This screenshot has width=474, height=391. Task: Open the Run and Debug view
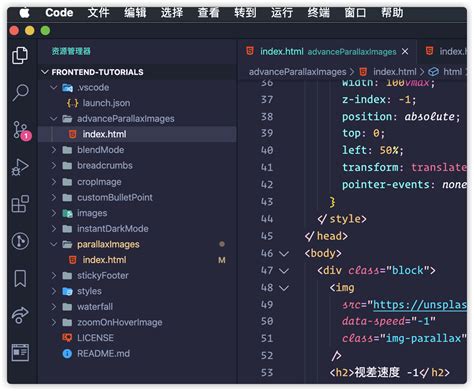(x=20, y=167)
